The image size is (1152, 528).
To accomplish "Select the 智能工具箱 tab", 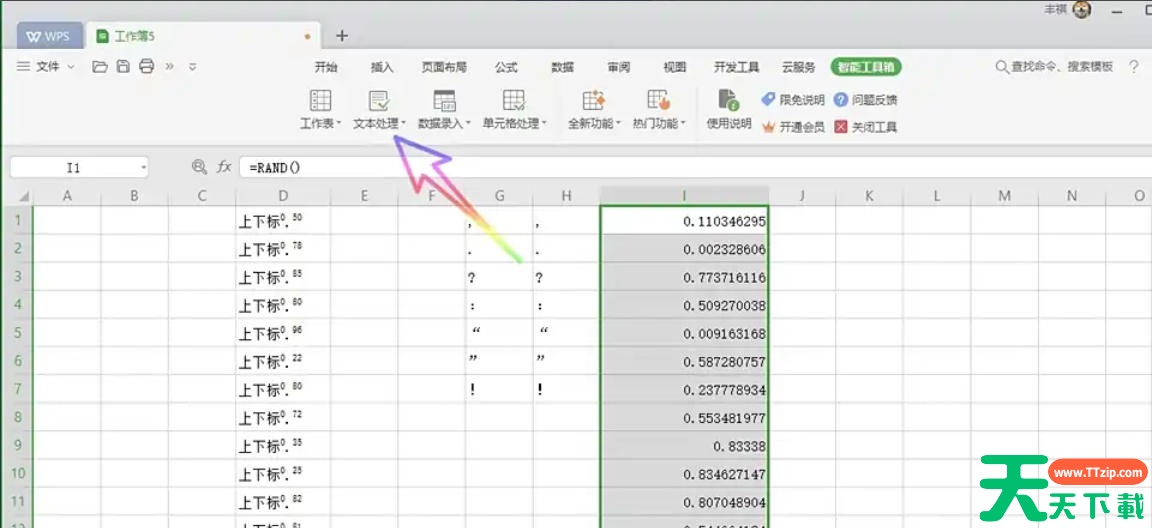I will (x=866, y=67).
